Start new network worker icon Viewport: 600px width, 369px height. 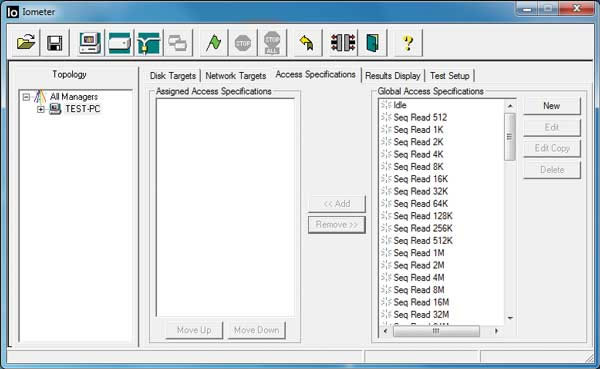coord(149,42)
